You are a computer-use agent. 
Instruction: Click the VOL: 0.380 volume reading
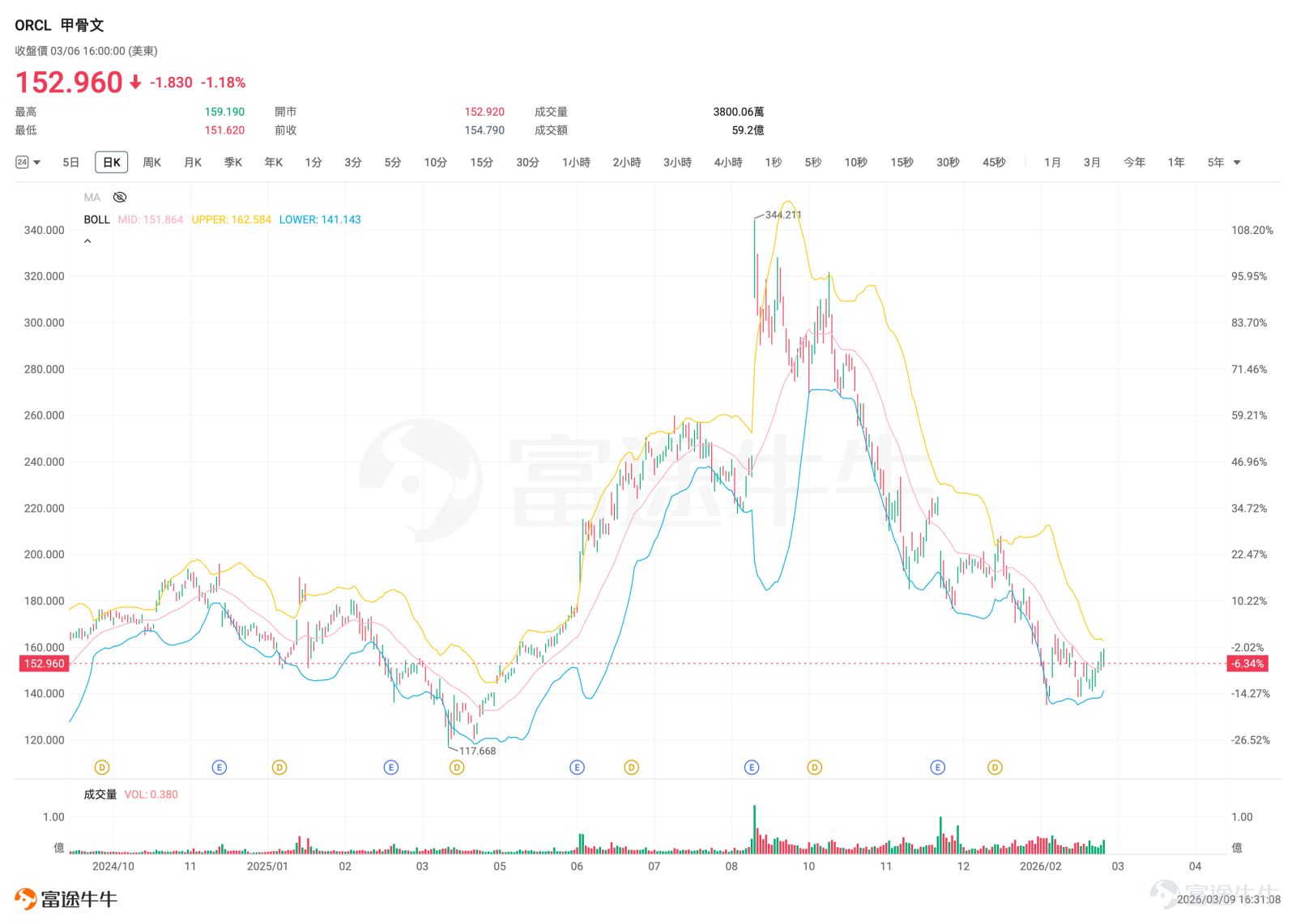pyautogui.click(x=151, y=794)
